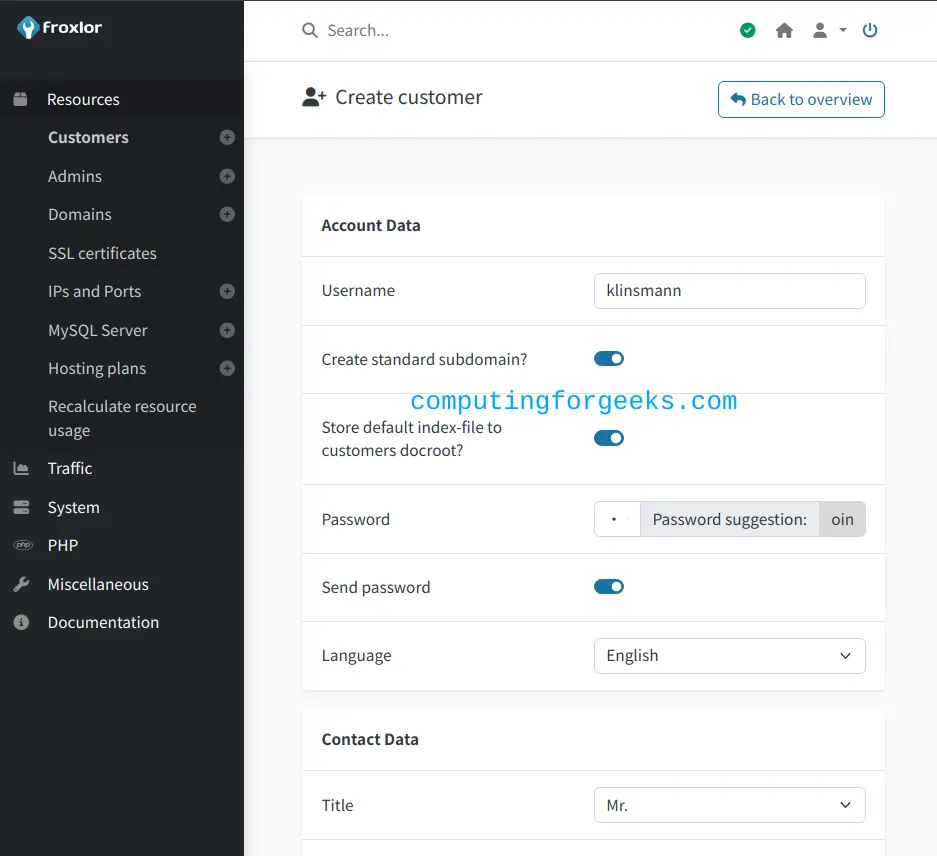This screenshot has width=937, height=856.
Task: Click the Froxlor logo
Action: pyautogui.click(x=60, y=27)
